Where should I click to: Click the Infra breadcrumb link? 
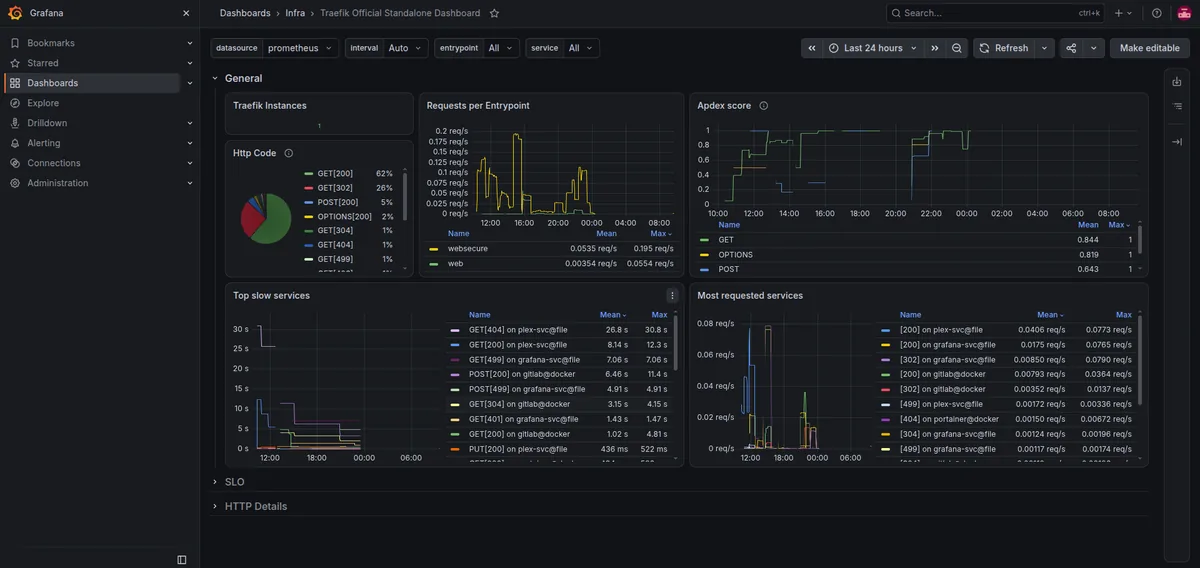[295, 13]
